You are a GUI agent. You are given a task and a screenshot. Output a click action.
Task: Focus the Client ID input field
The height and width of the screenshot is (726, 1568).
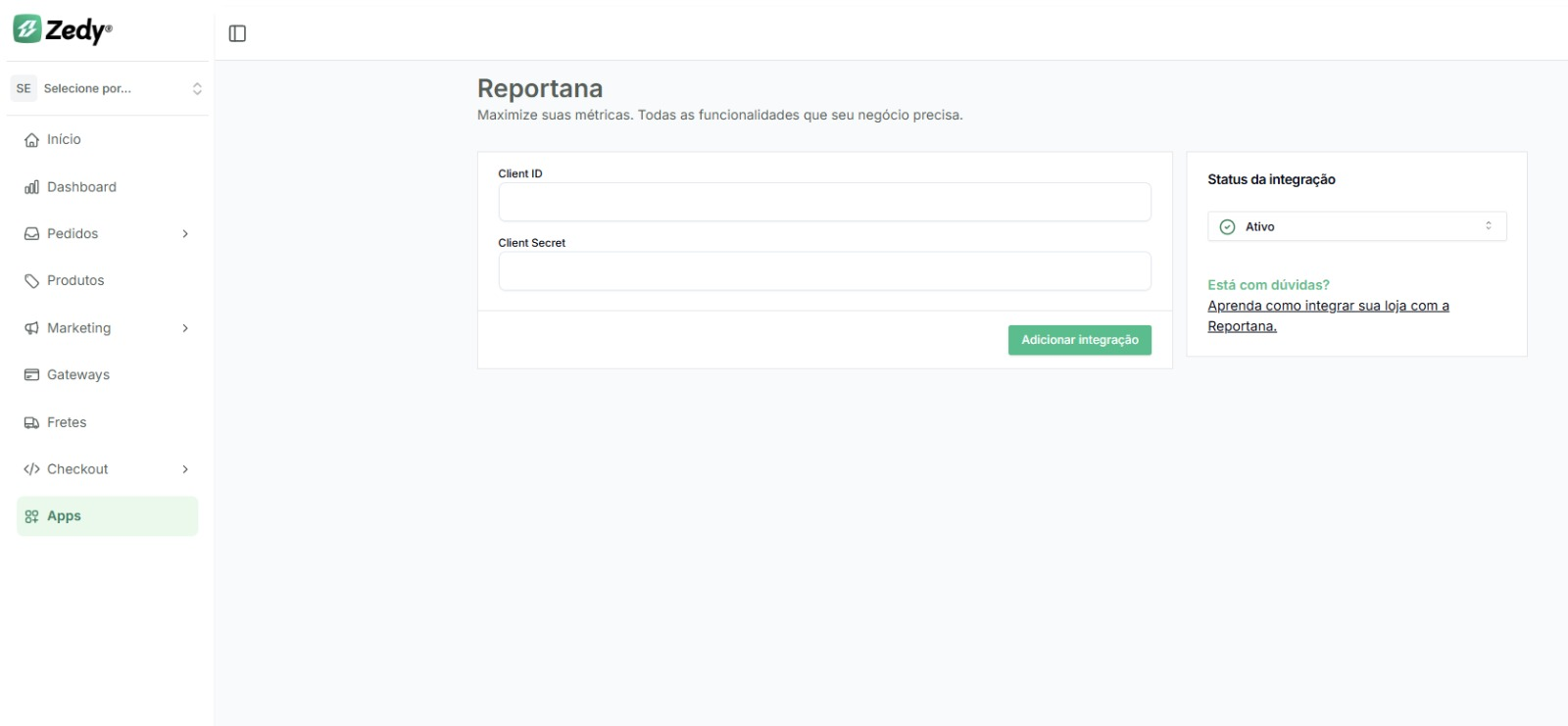824,202
